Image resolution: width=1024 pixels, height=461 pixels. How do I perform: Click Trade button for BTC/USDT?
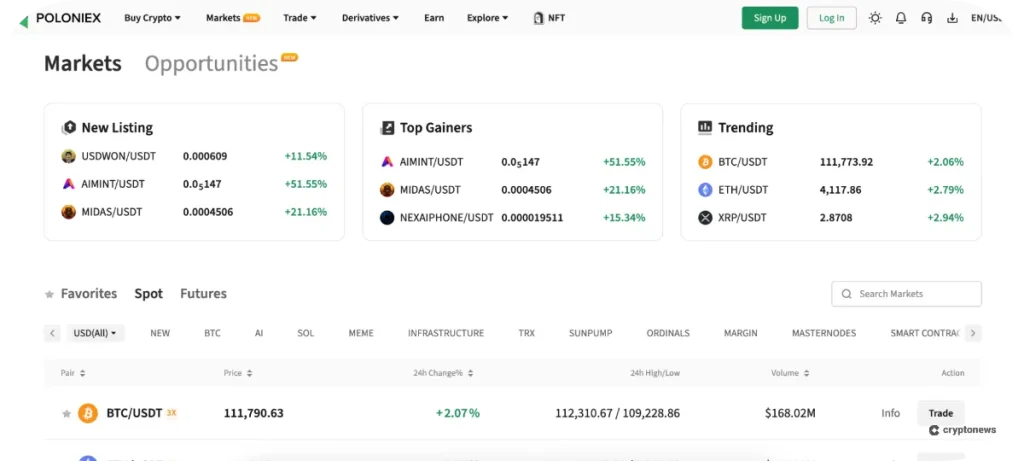pos(940,413)
